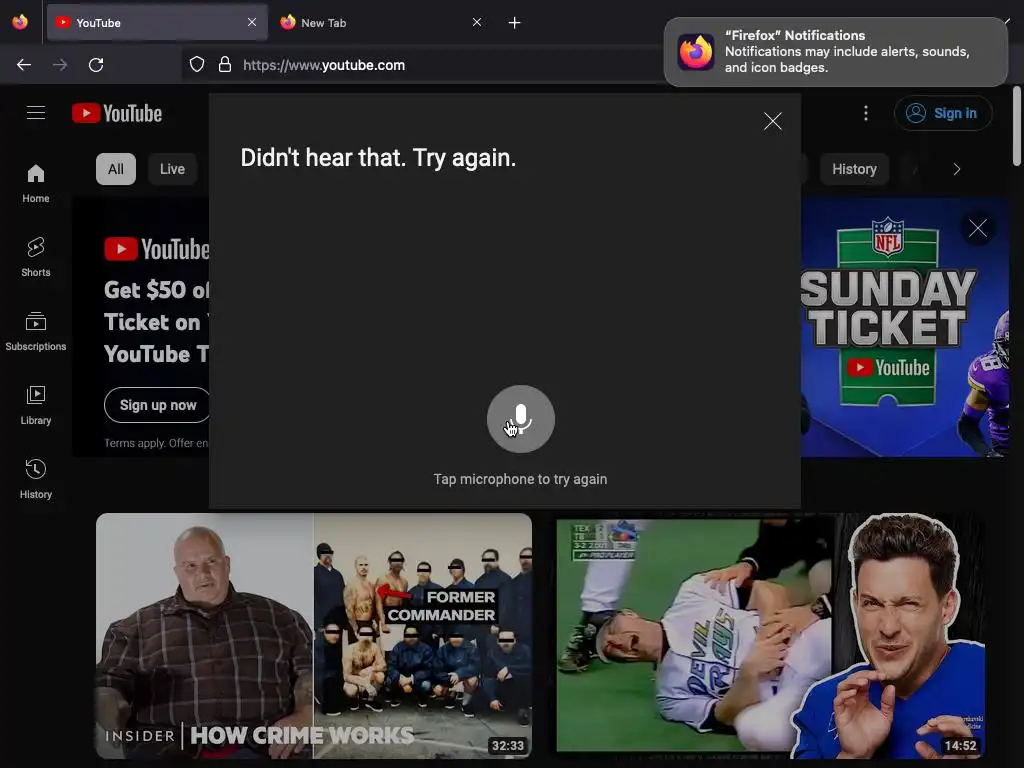
Task: Open the YouTube hamburger guide menu
Action: (x=36, y=113)
